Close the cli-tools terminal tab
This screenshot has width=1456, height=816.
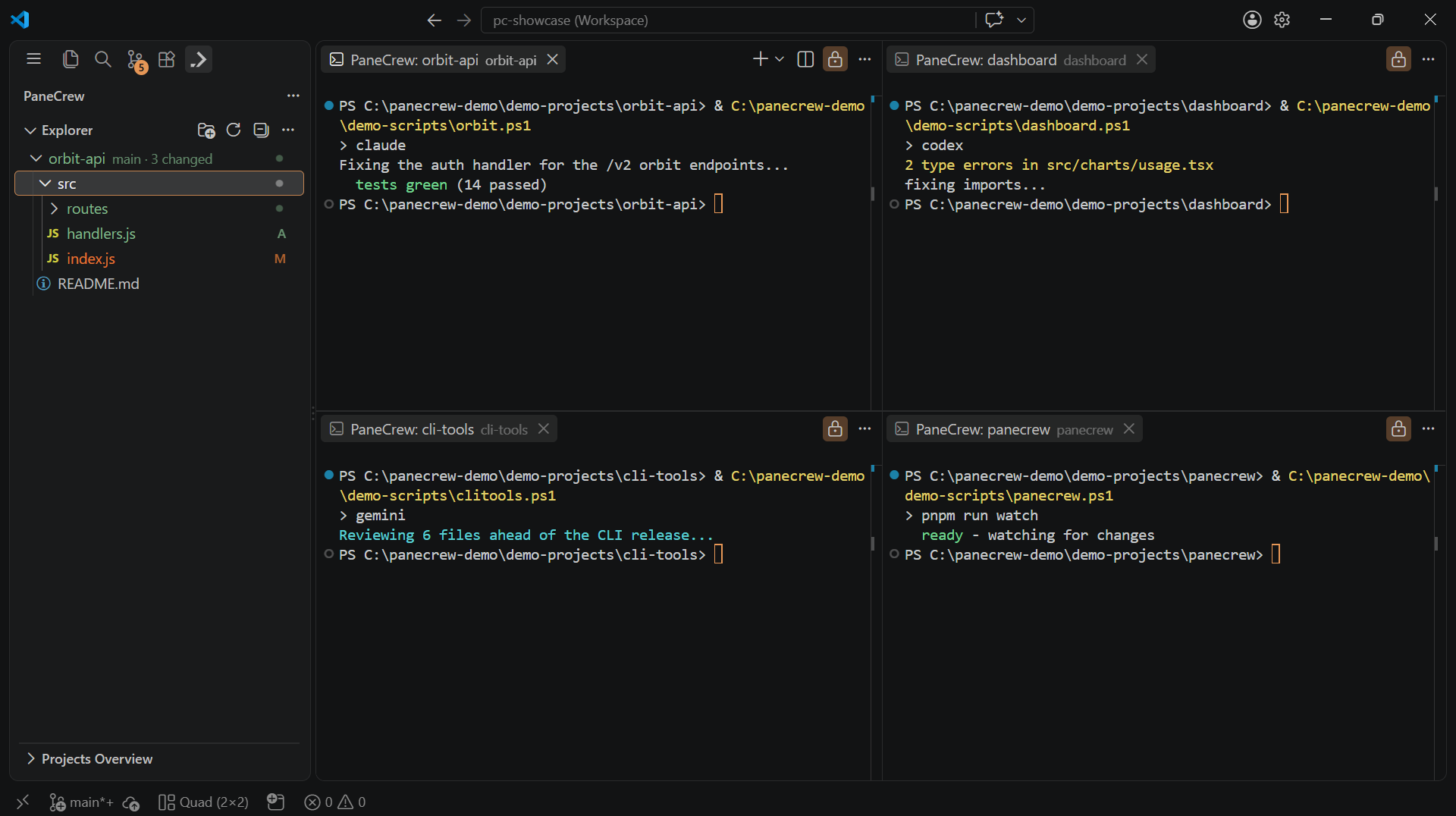tap(544, 429)
